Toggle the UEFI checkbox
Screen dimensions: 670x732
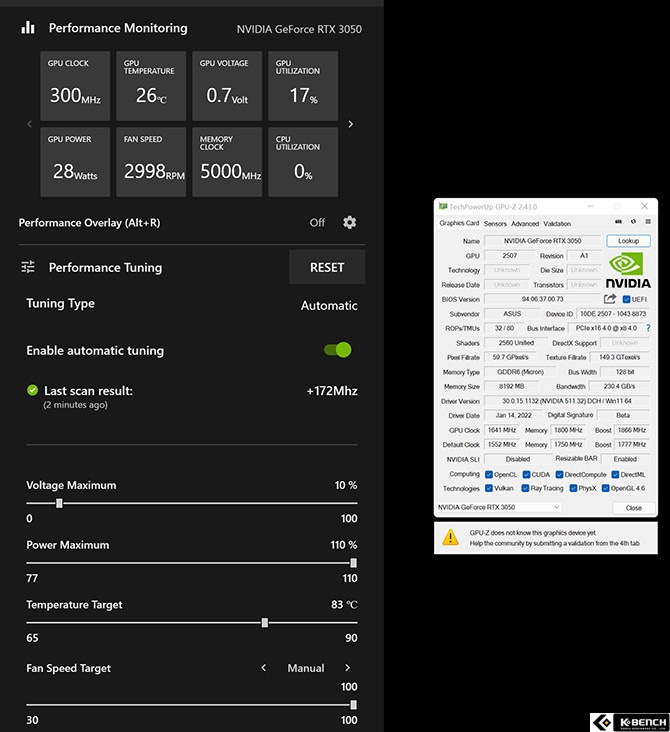(627, 299)
